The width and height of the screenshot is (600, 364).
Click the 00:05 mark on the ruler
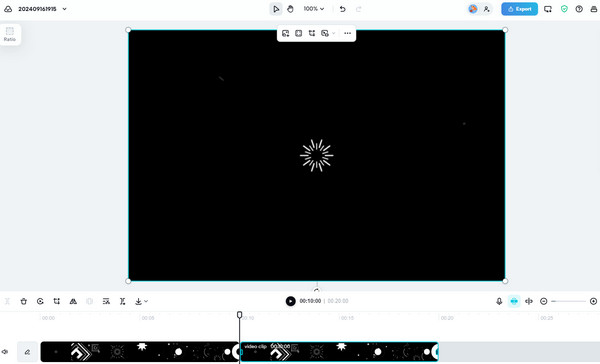point(148,318)
